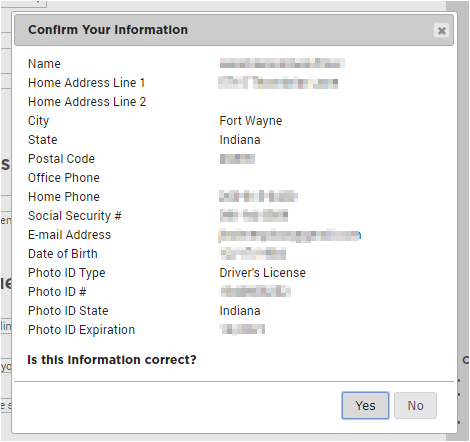Click the Confirm Your Information title bar
This screenshot has height=442, width=470.
click(x=234, y=30)
